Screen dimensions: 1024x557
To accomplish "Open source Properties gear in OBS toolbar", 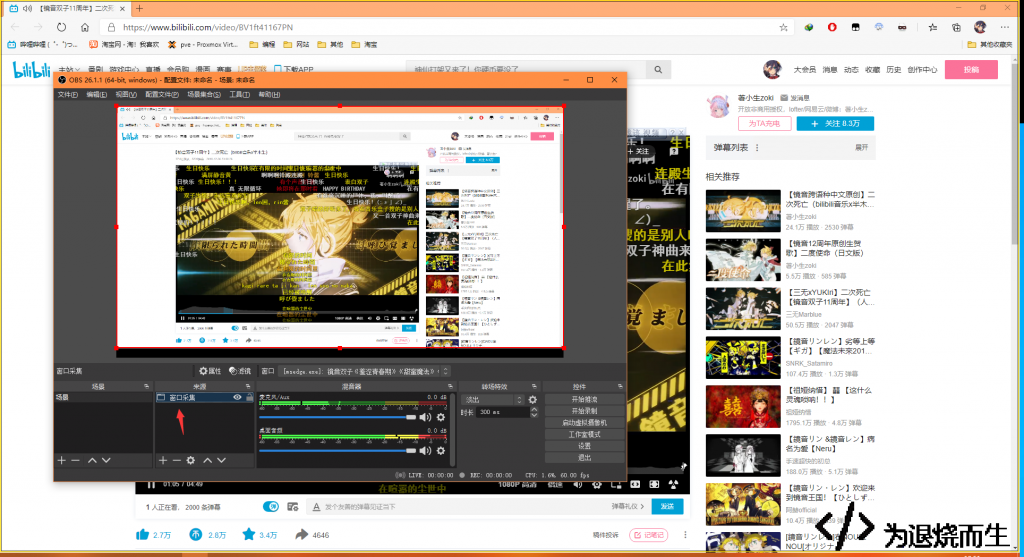I will 210,371.
